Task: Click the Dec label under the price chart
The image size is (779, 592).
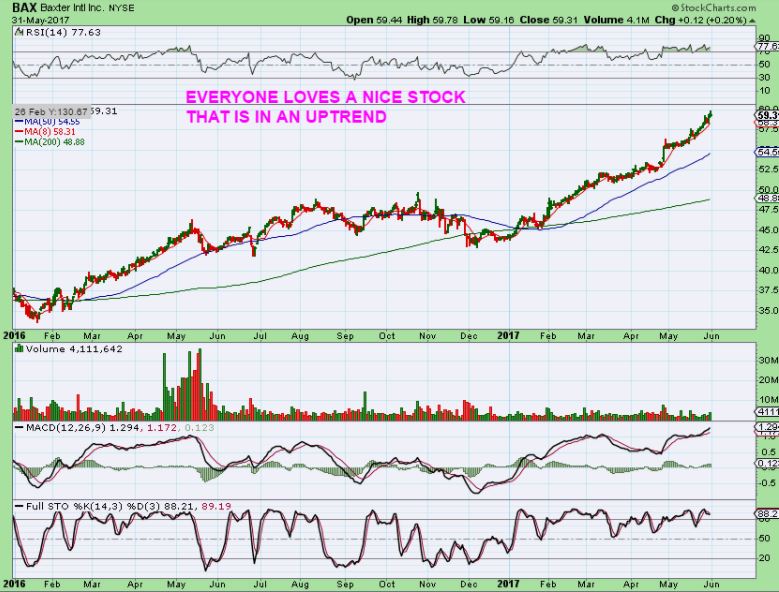Action: (x=468, y=336)
